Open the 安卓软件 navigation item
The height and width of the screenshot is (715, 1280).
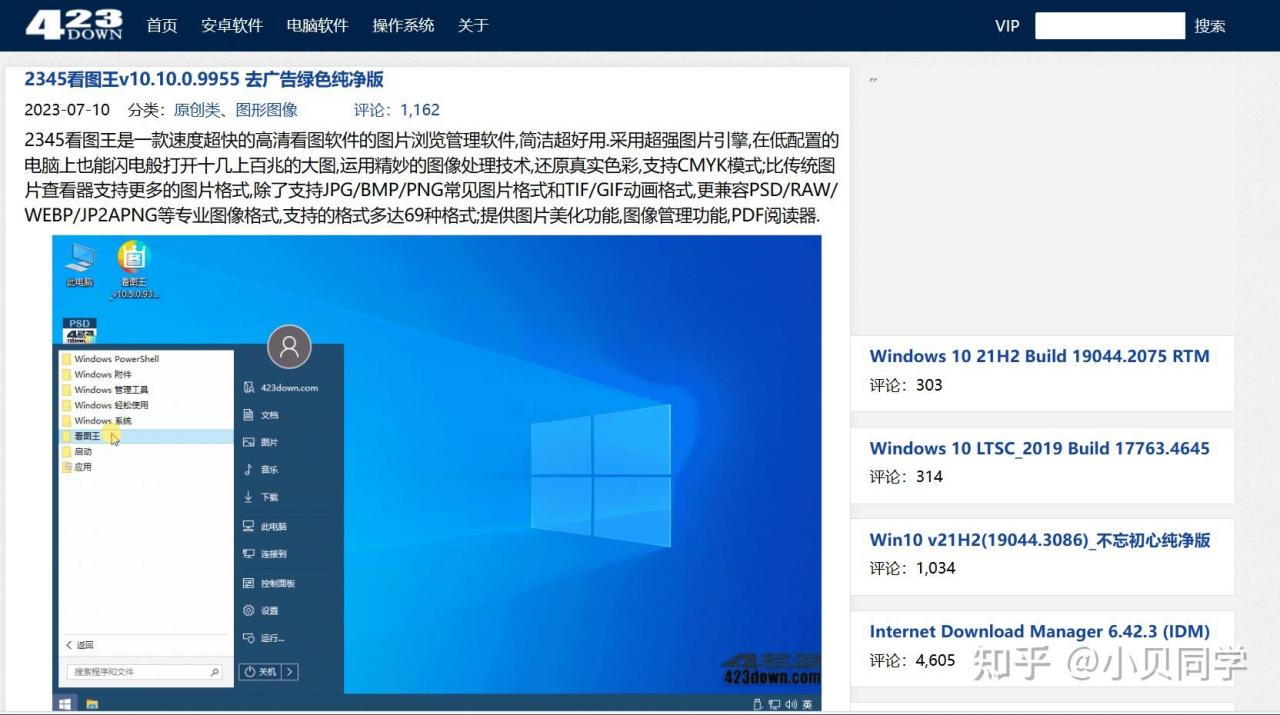[232, 26]
